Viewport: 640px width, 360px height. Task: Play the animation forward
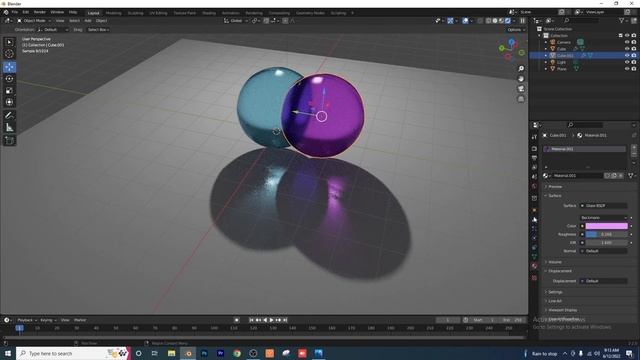[271, 320]
